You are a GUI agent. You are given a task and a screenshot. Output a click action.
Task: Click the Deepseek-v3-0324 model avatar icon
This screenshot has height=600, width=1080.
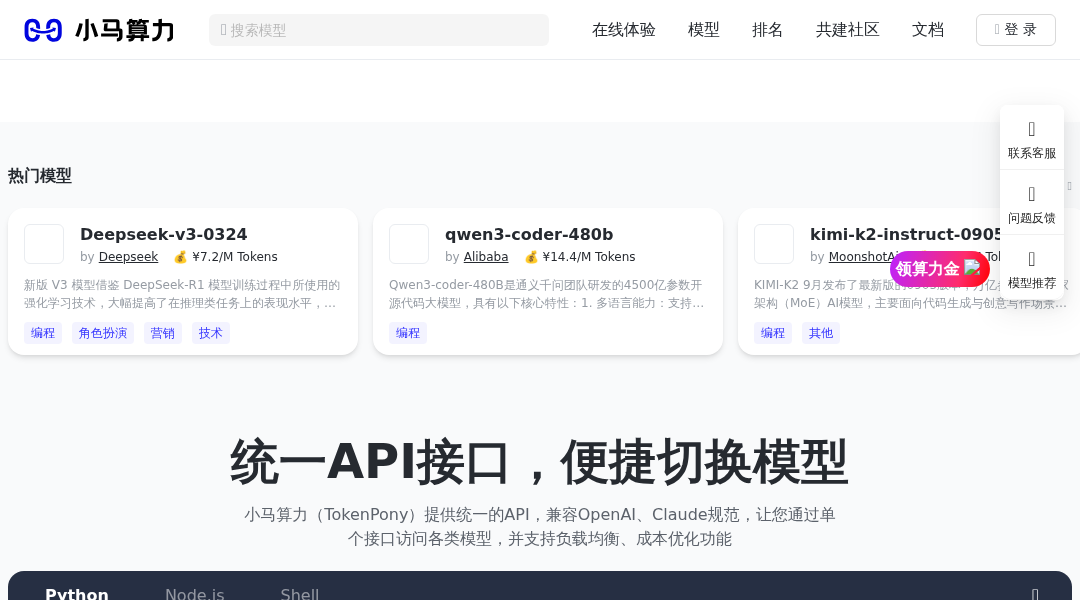[44, 244]
